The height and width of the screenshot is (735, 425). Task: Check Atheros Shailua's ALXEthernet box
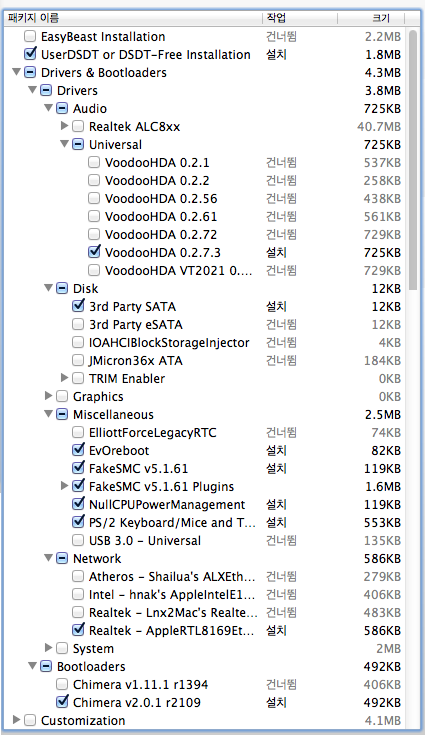[x=78, y=576]
